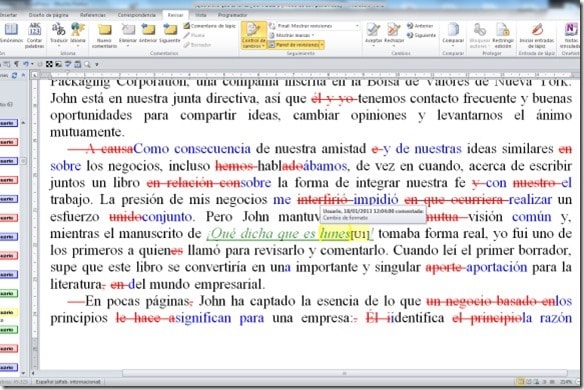Click the Español language status bar indicator

coord(68,382)
